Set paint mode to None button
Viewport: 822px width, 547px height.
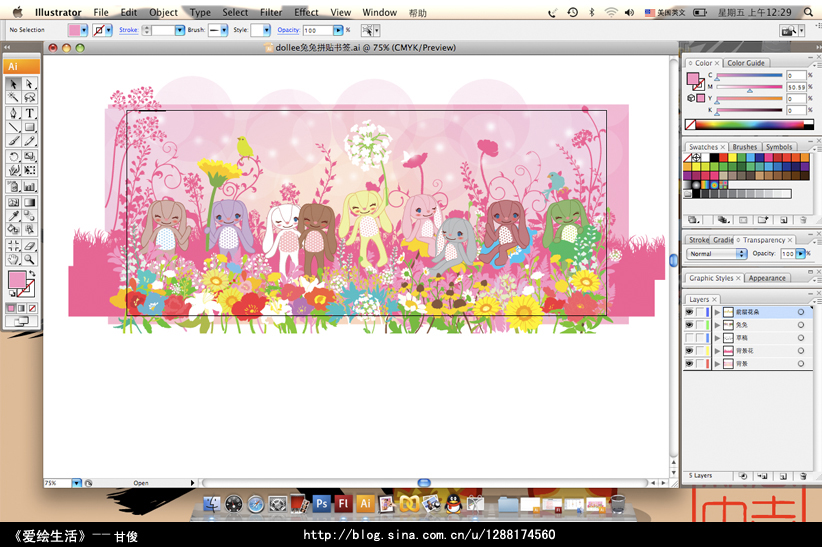[x=33, y=308]
